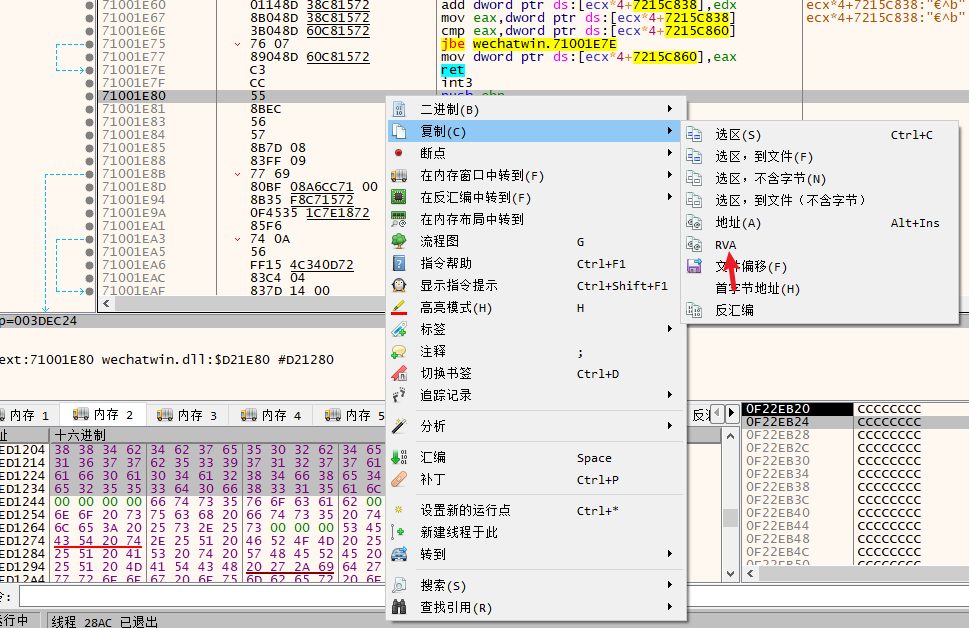Expand the 搜索(S) submenu arrow

click(x=669, y=585)
